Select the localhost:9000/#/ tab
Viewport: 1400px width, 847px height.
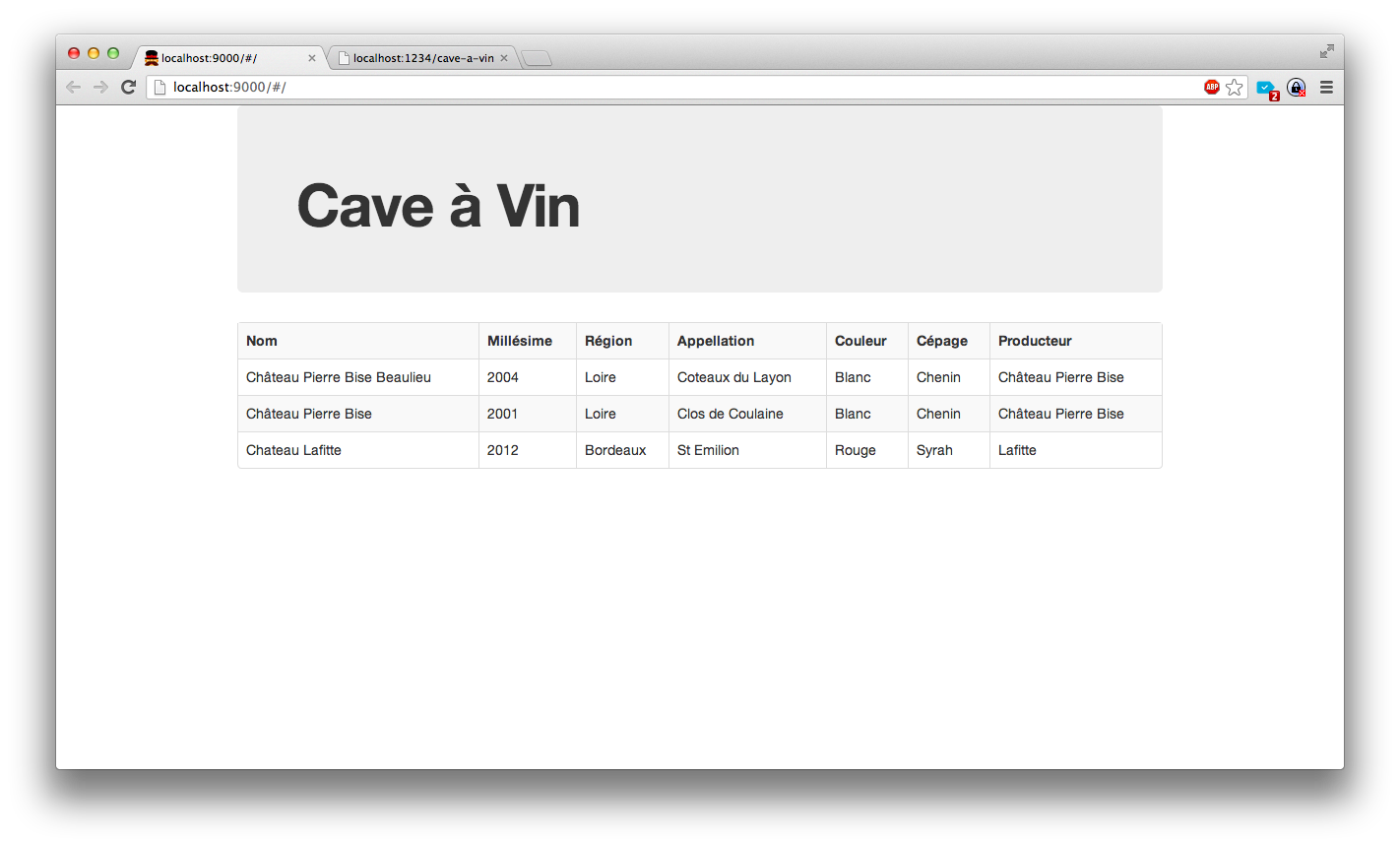229,58
